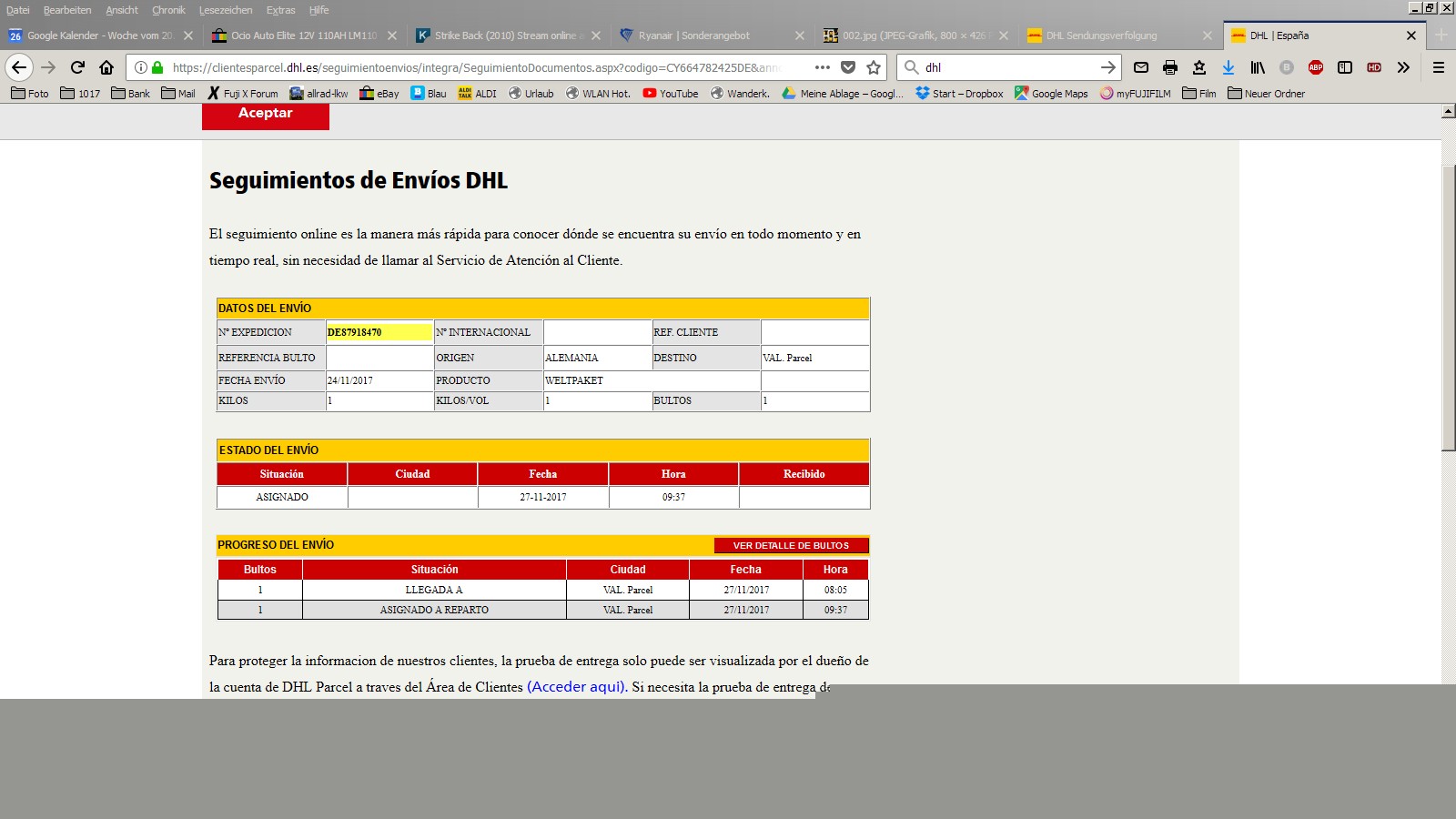Click the Home button in the toolbar
Viewport: 1456px width, 819px height.
tap(106, 67)
